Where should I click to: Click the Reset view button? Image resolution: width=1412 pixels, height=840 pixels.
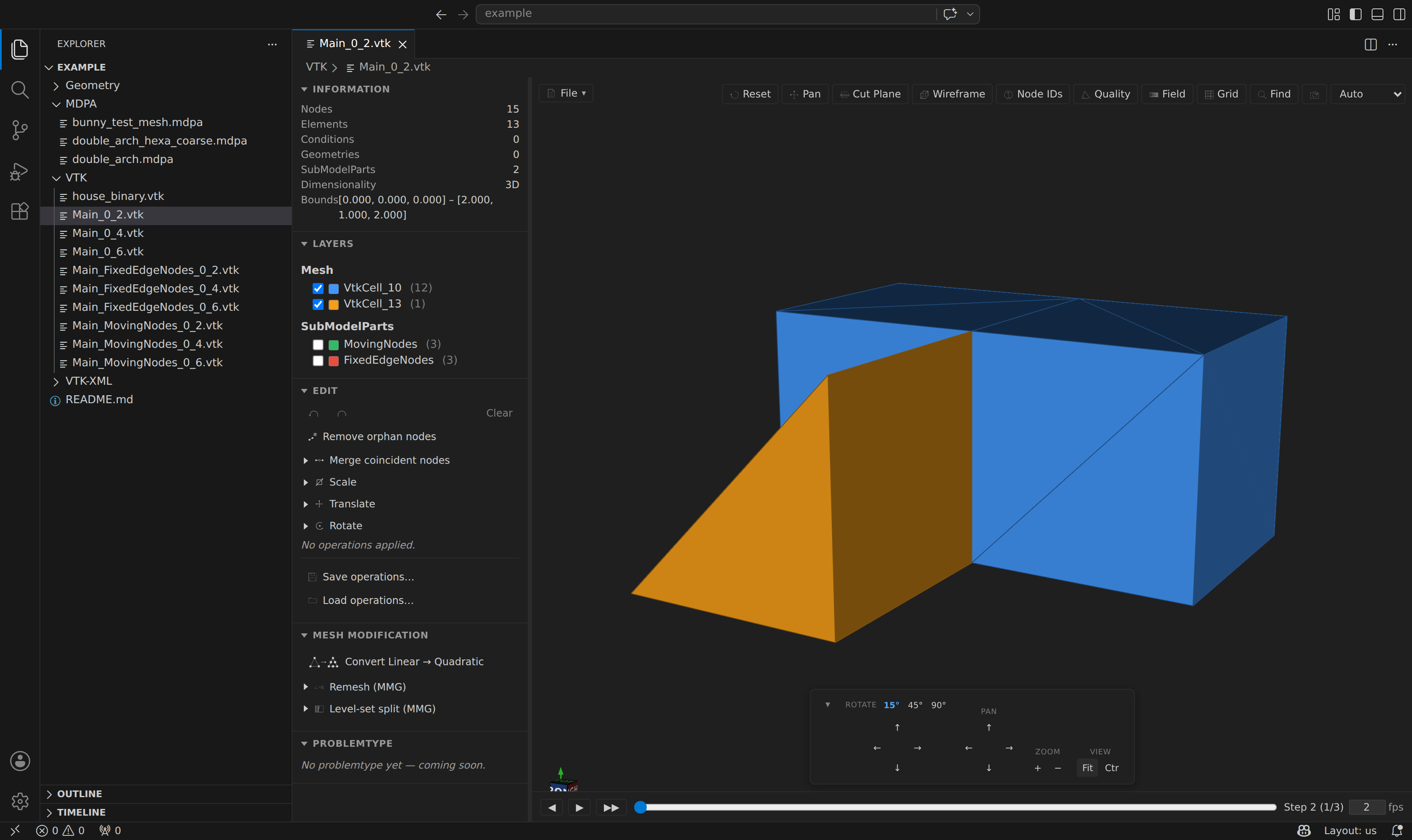coord(750,94)
